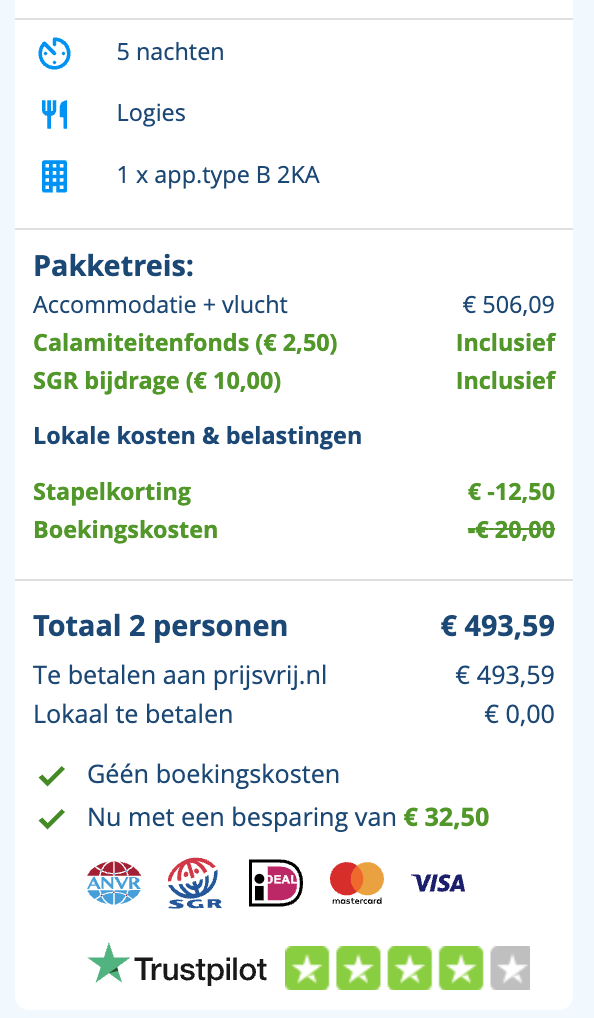This screenshot has height=1018, width=594.
Task: Click the VISA logo
Action: pos(438,883)
